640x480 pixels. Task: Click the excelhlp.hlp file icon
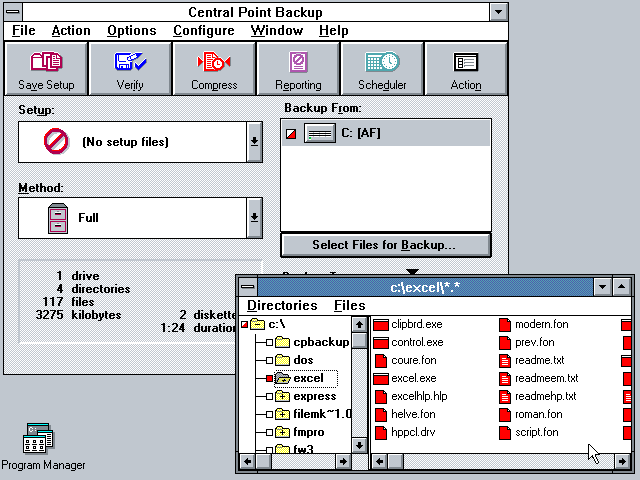point(381,396)
